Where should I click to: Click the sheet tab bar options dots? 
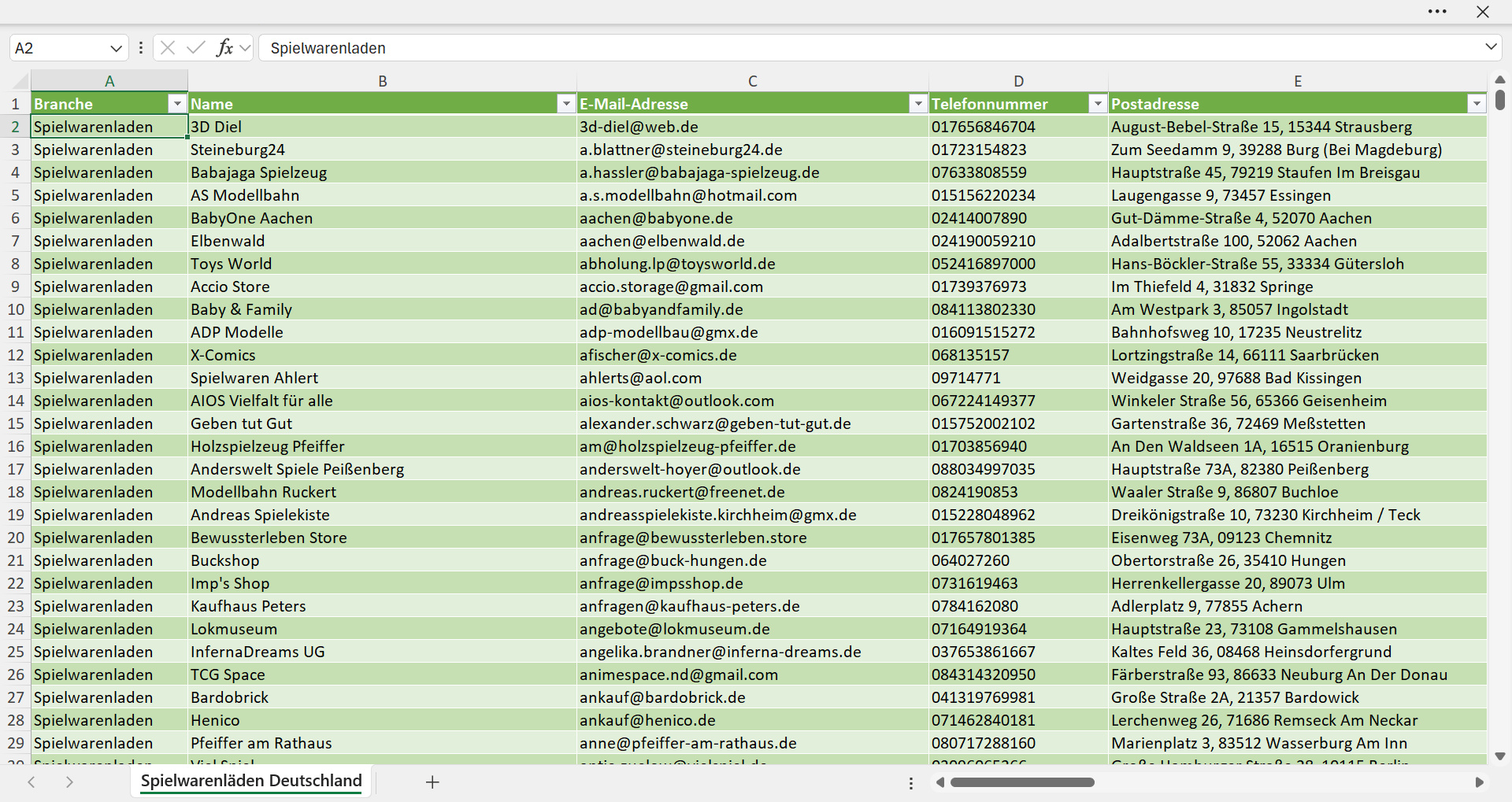point(911,783)
